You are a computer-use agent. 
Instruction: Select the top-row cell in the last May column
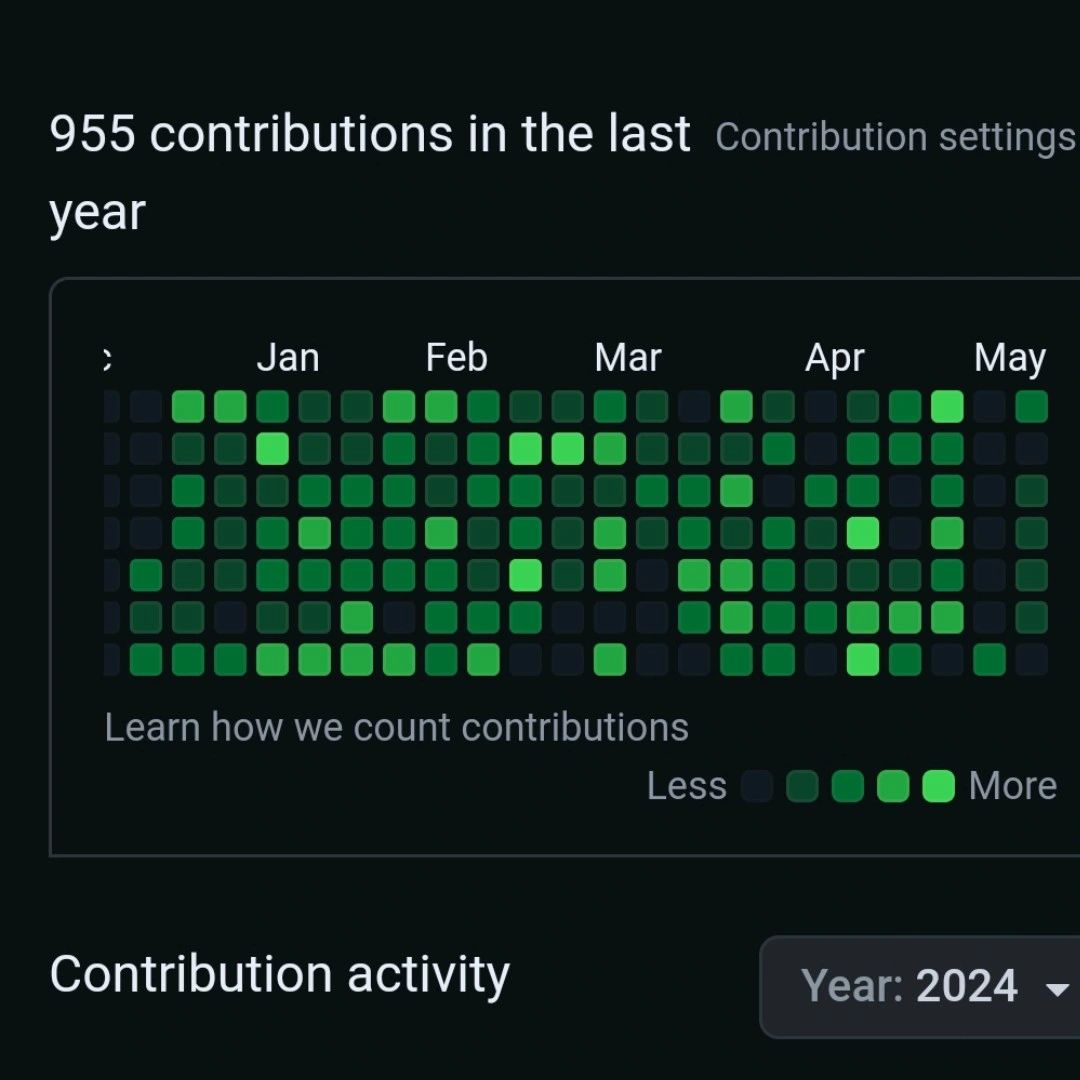(1032, 406)
